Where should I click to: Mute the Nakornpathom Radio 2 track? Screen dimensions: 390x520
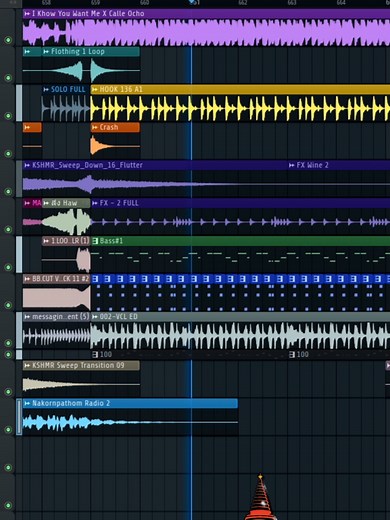(8, 430)
